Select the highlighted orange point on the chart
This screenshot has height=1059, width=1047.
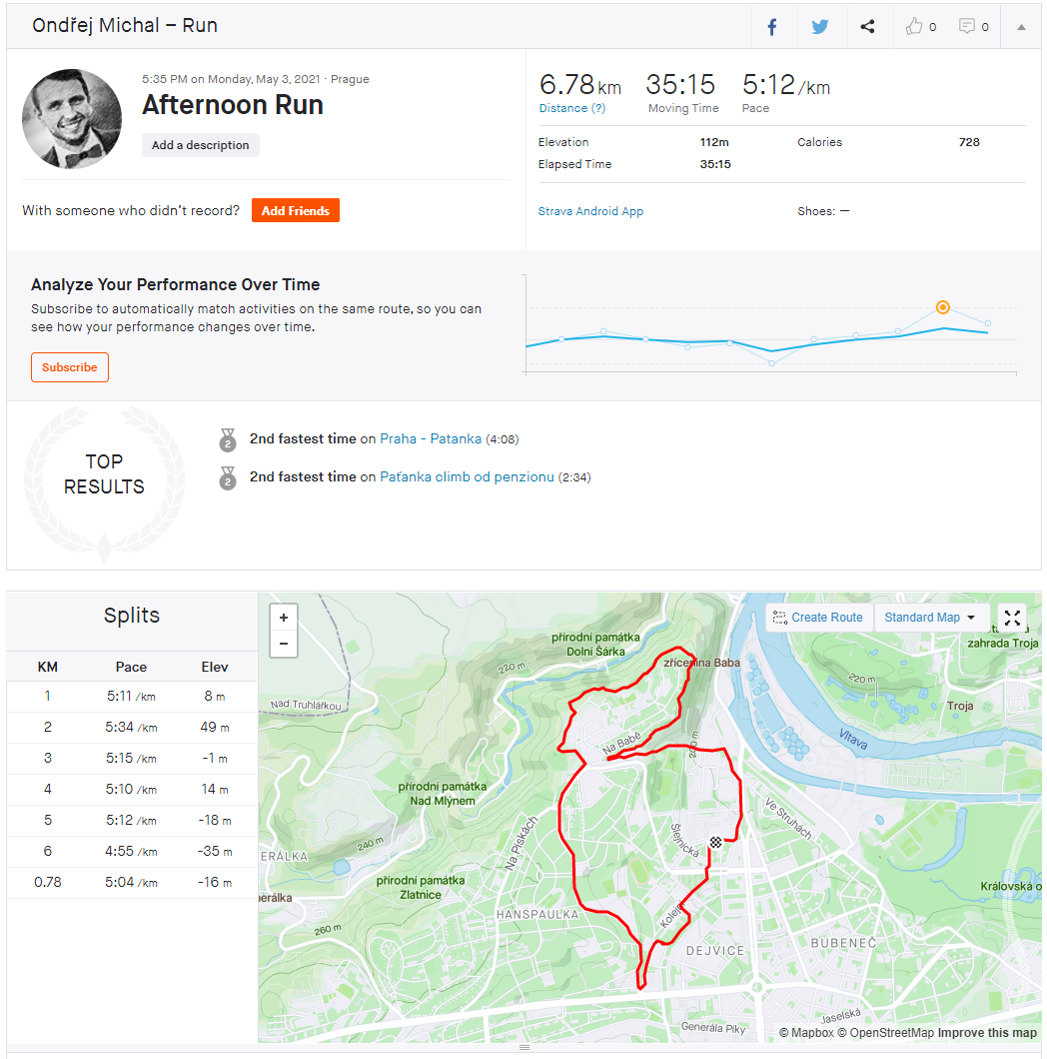tap(942, 307)
